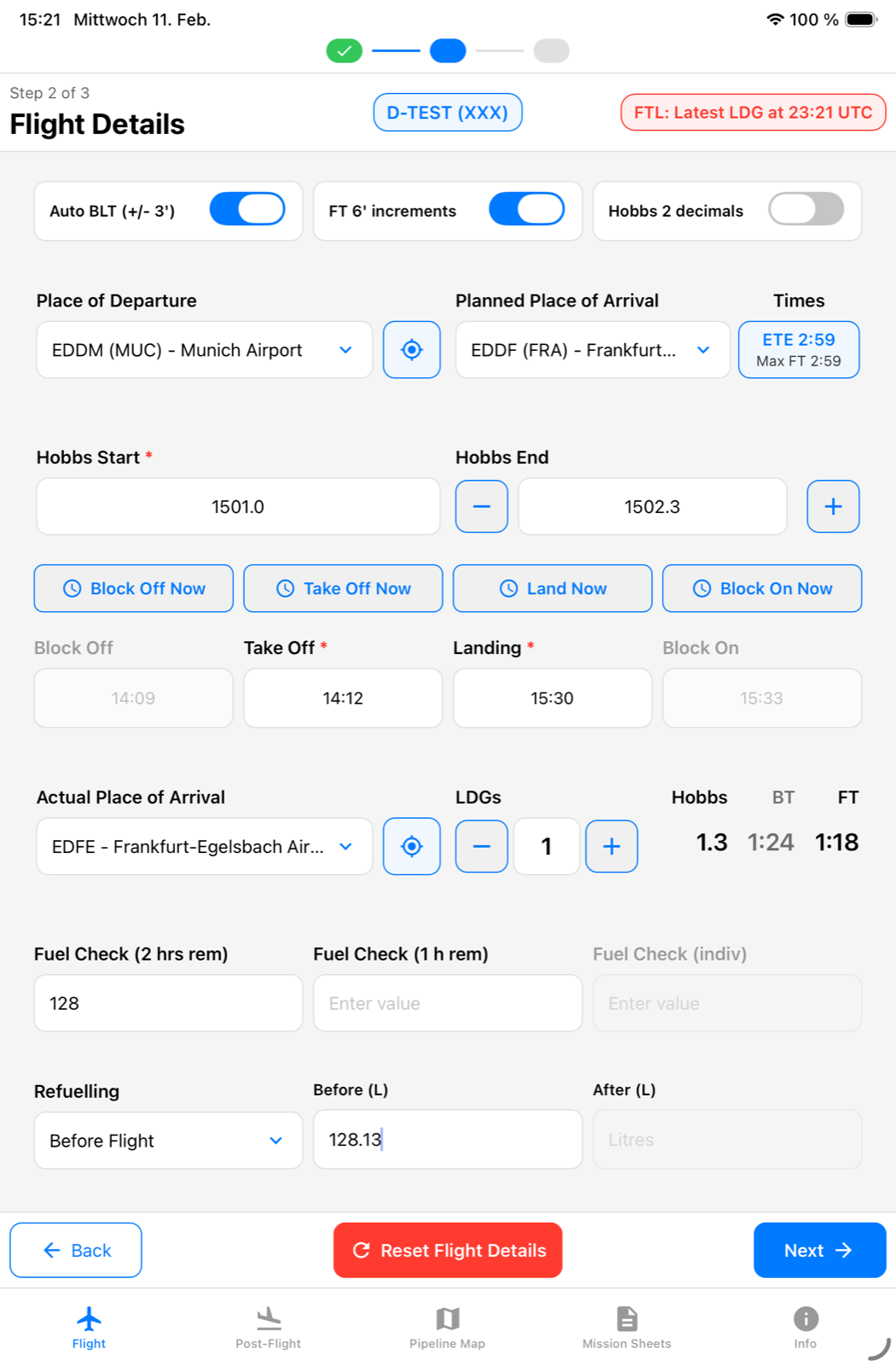The height and width of the screenshot is (1366, 896).
Task: Click the GPS locate icon beside Actual Place of Arrival
Action: point(411,846)
